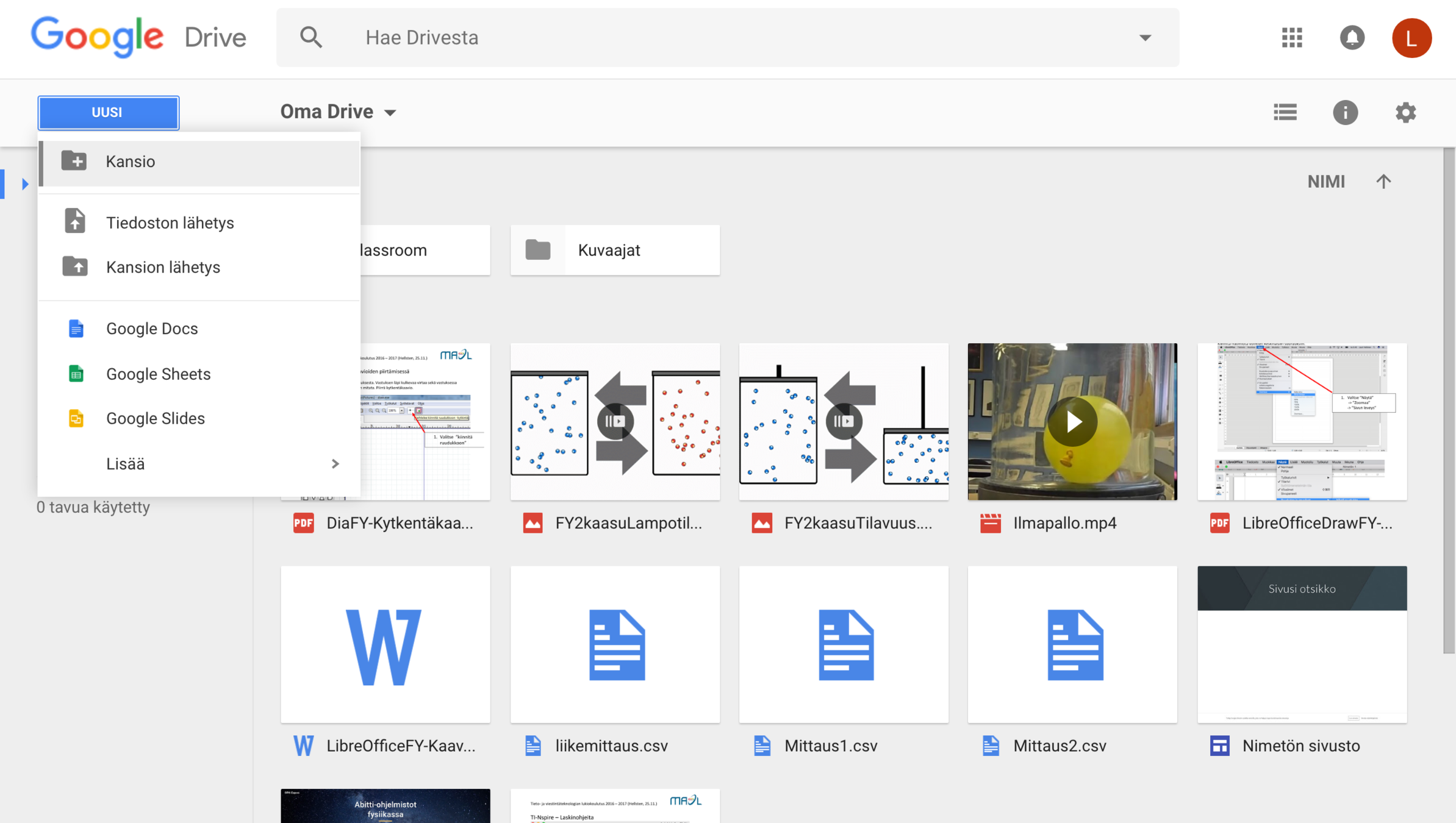This screenshot has width=1456, height=823.
Task: Open the Oma Drive dropdown
Action: [x=339, y=112]
